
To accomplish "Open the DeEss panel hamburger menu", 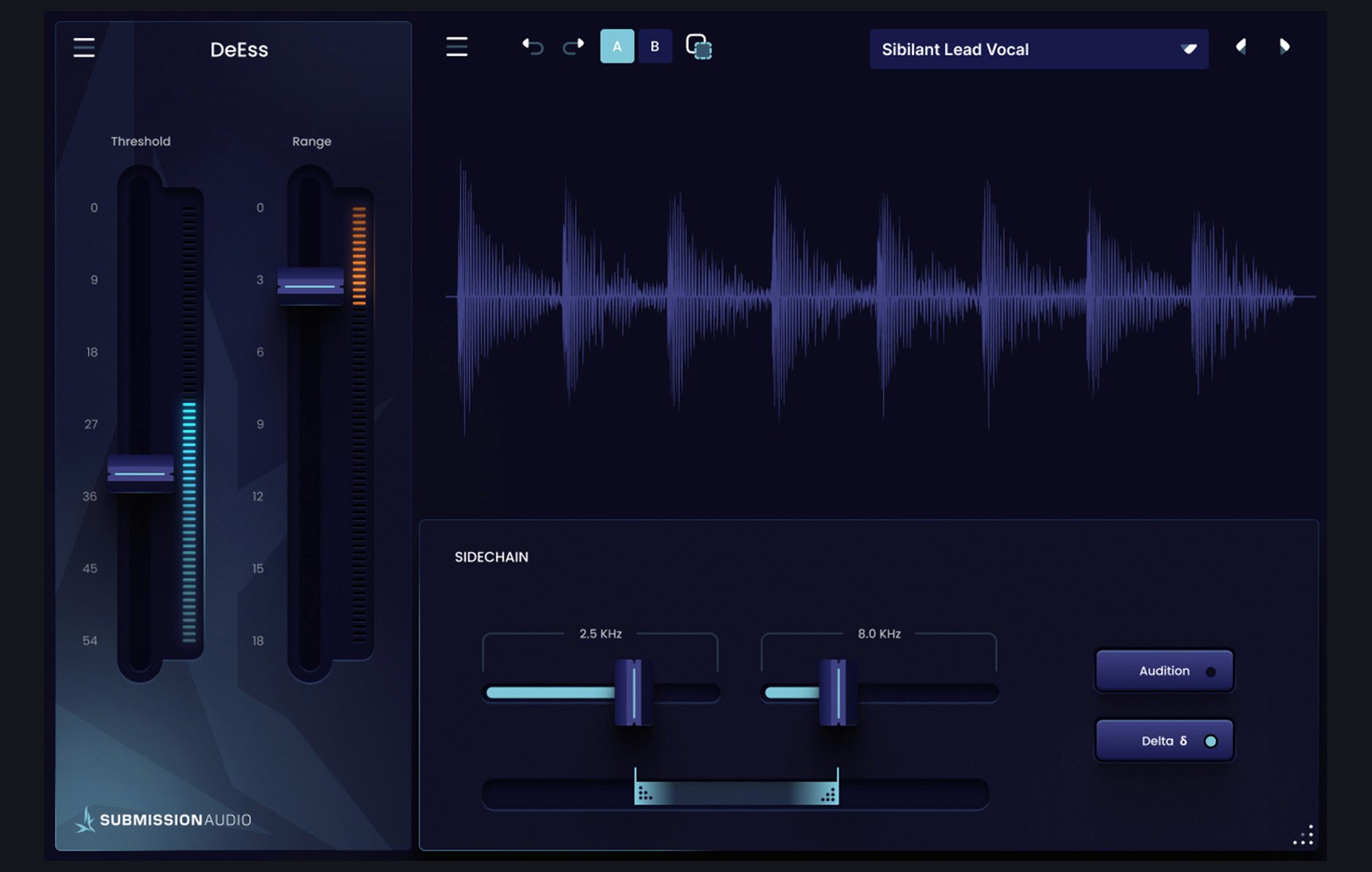I will [83, 48].
